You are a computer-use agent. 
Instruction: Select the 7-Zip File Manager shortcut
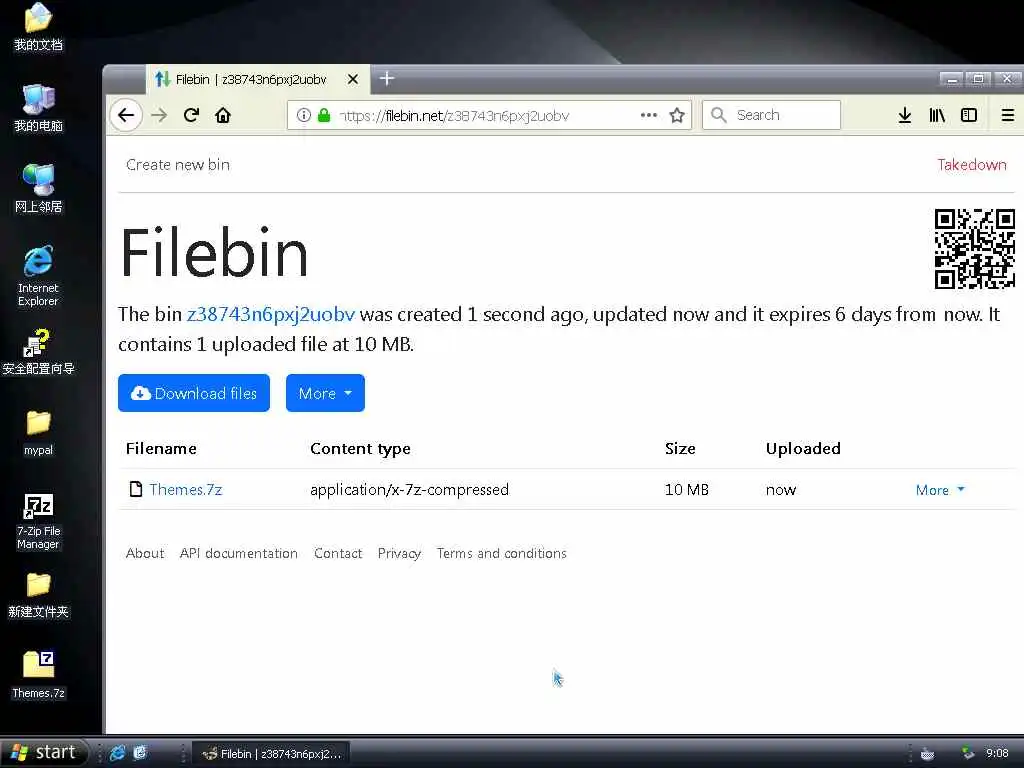coord(38,521)
